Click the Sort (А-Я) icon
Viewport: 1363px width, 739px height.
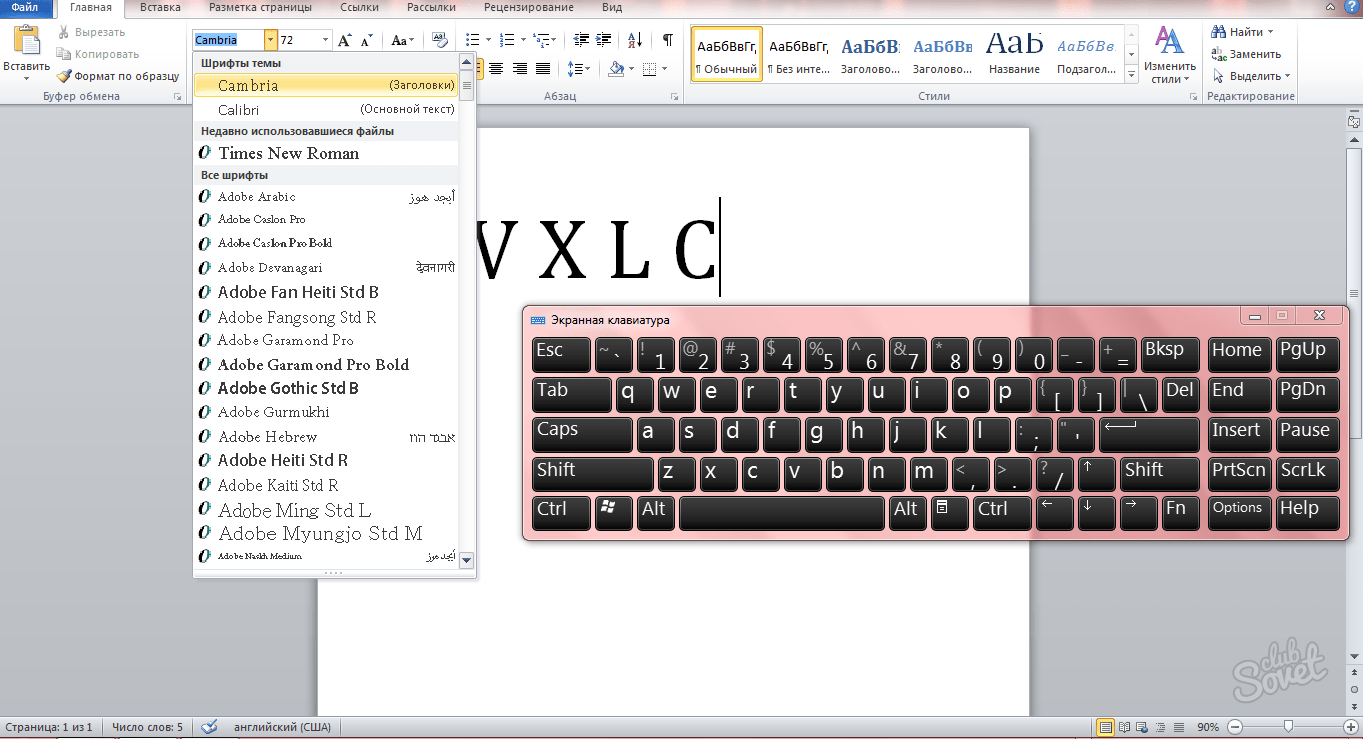pyautogui.click(x=635, y=41)
